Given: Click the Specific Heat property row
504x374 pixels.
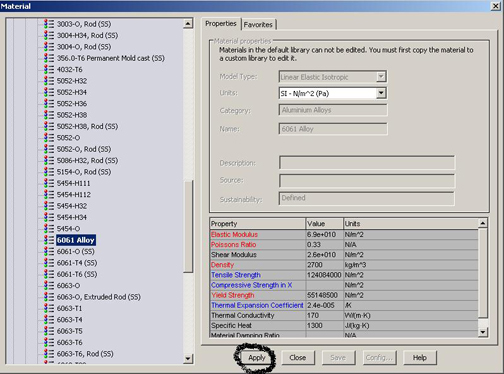Looking at the screenshot, I should [344, 326].
